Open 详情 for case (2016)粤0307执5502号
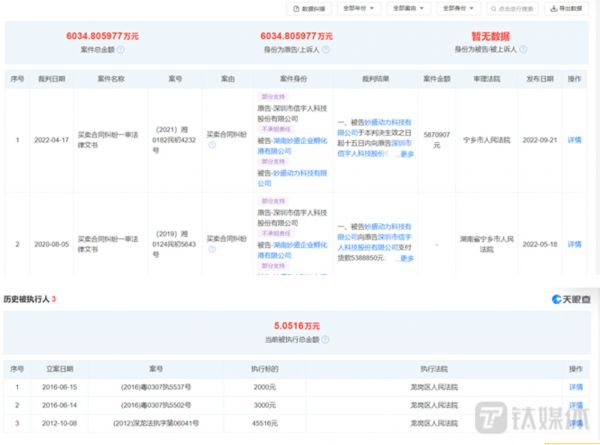The image size is (600, 445). pos(575,403)
